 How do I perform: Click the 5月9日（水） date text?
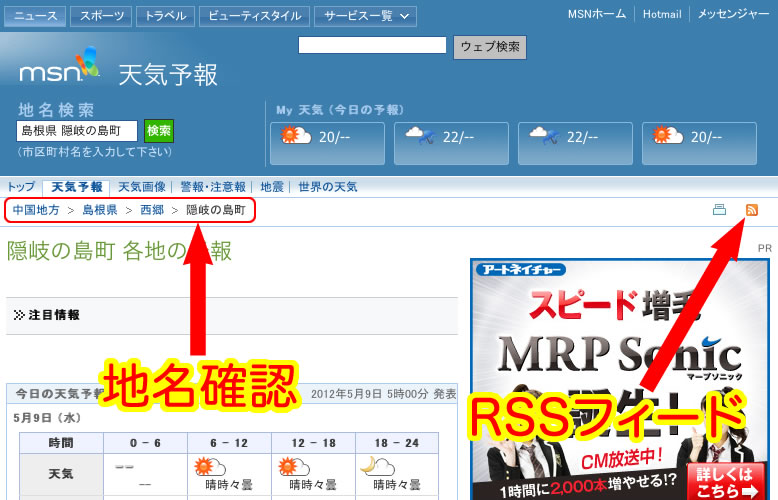(47, 418)
